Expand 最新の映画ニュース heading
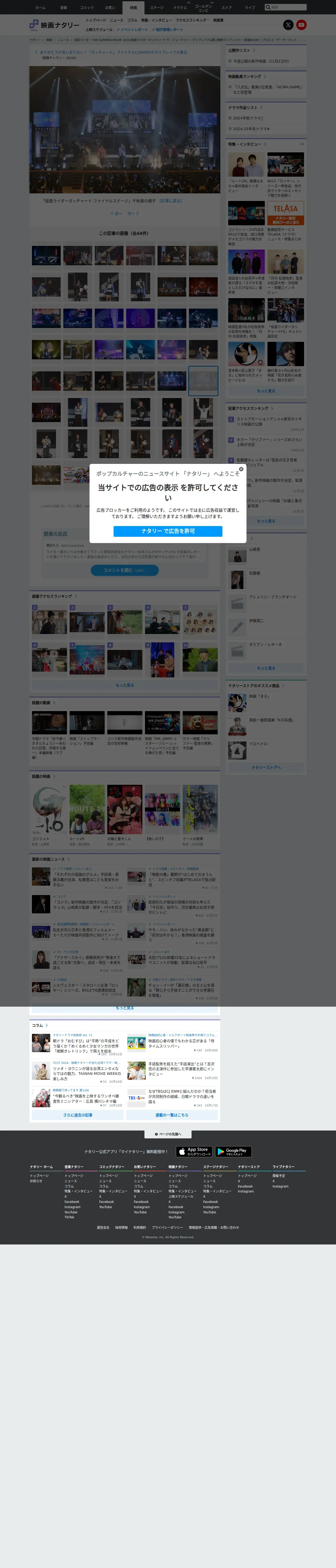Viewport: 336px width, 1568px height. [51, 860]
